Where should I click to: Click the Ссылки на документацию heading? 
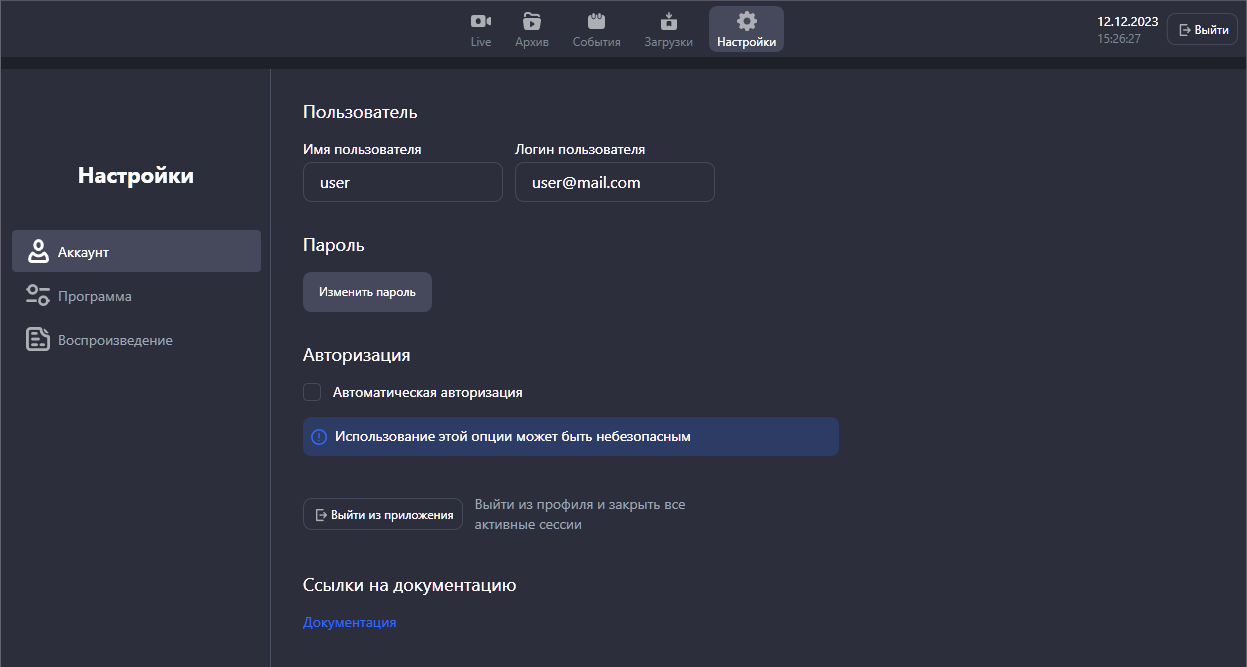[410, 585]
